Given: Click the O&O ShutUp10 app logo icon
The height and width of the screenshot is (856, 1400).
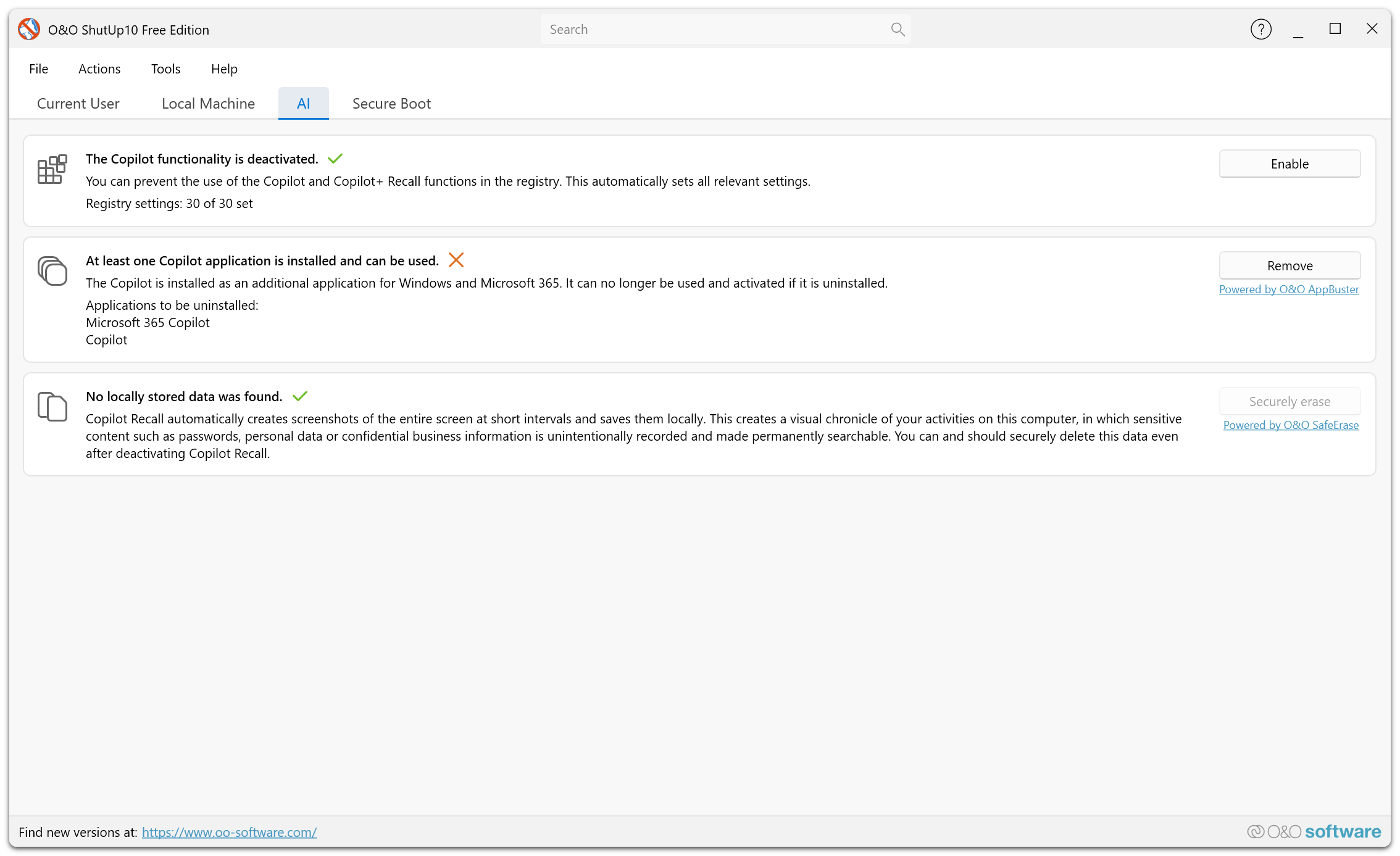Looking at the screenshot, I should [x=28, y=29].
